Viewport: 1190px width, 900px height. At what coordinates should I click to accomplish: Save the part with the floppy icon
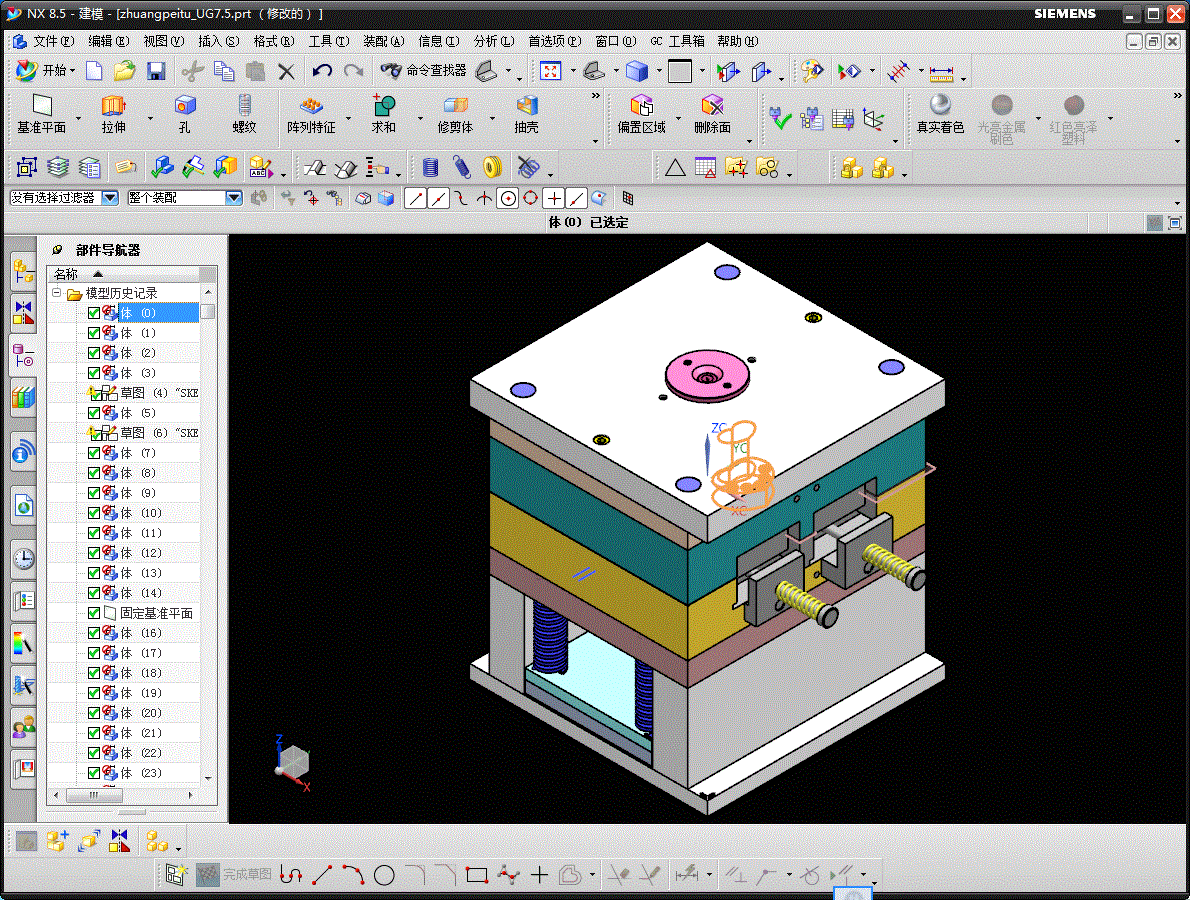[156, 71]
